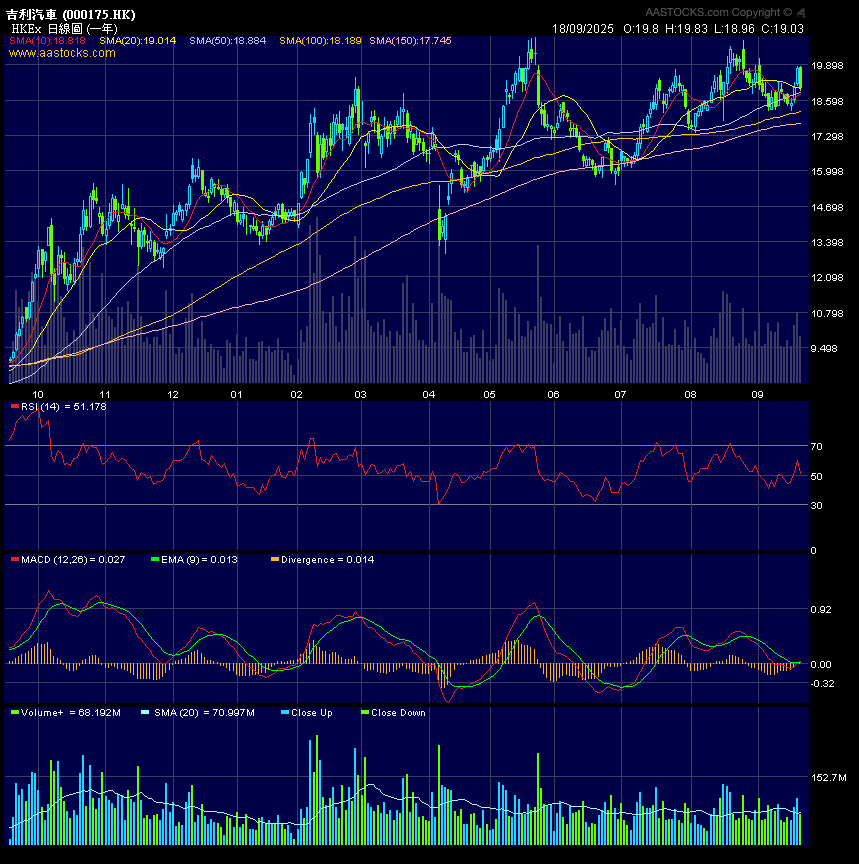This screenshot has width=859, height=864.
Task: Click month label 12 on the time axis
Action: (x=173, y=395)
